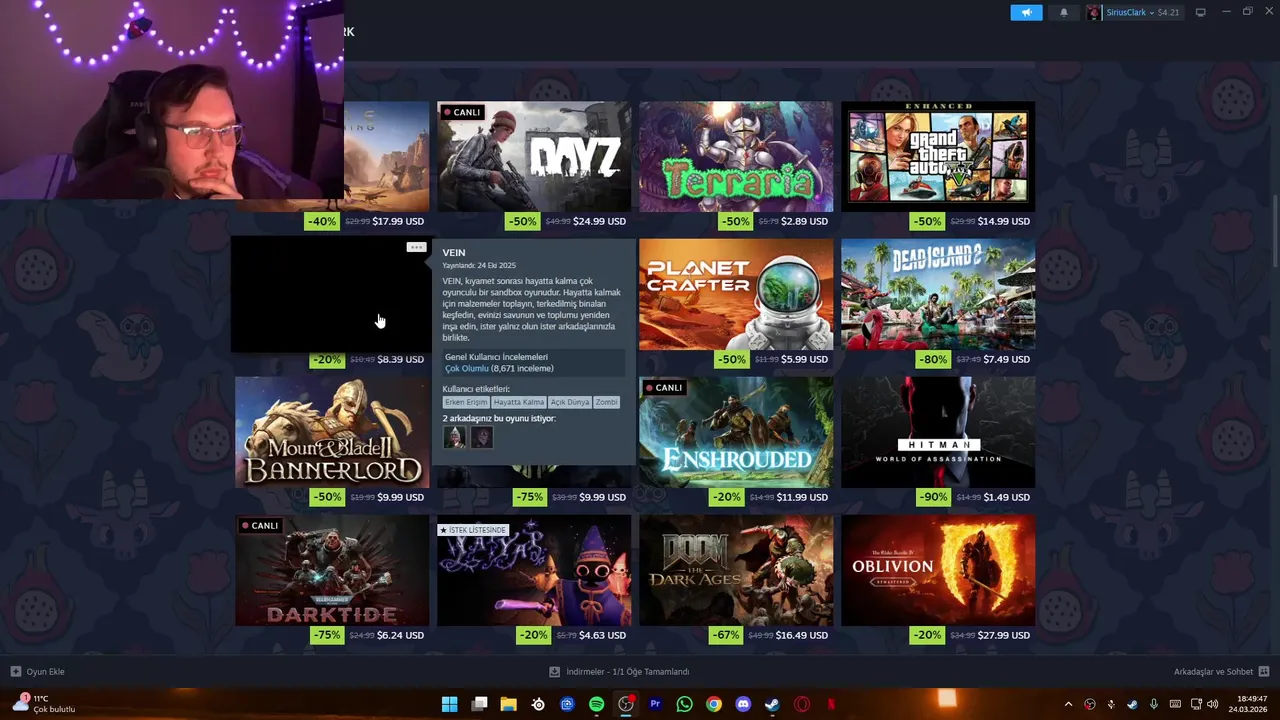This screenshot has width=1280, height=720.
Task: Click the $11.99 USD Enshrouded price
Action: [802, 497]
